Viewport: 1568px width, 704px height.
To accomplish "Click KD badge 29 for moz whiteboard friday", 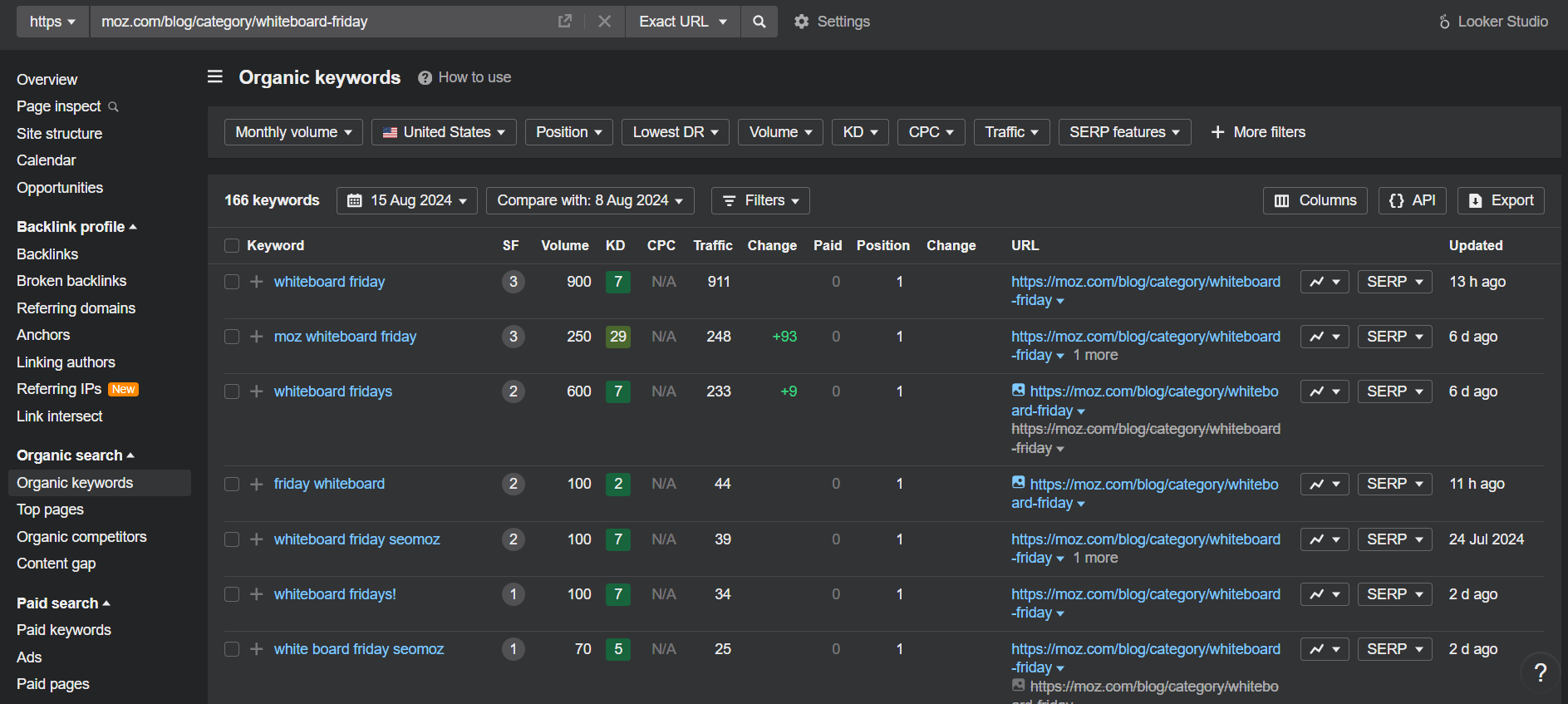I will click(x=618, y=337).
